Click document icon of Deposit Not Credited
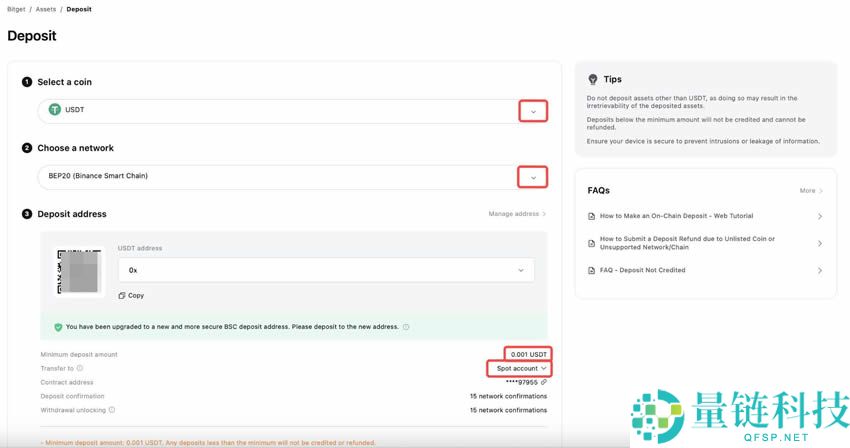Screen dimensions: 850x448 click(x=591, y=271)
